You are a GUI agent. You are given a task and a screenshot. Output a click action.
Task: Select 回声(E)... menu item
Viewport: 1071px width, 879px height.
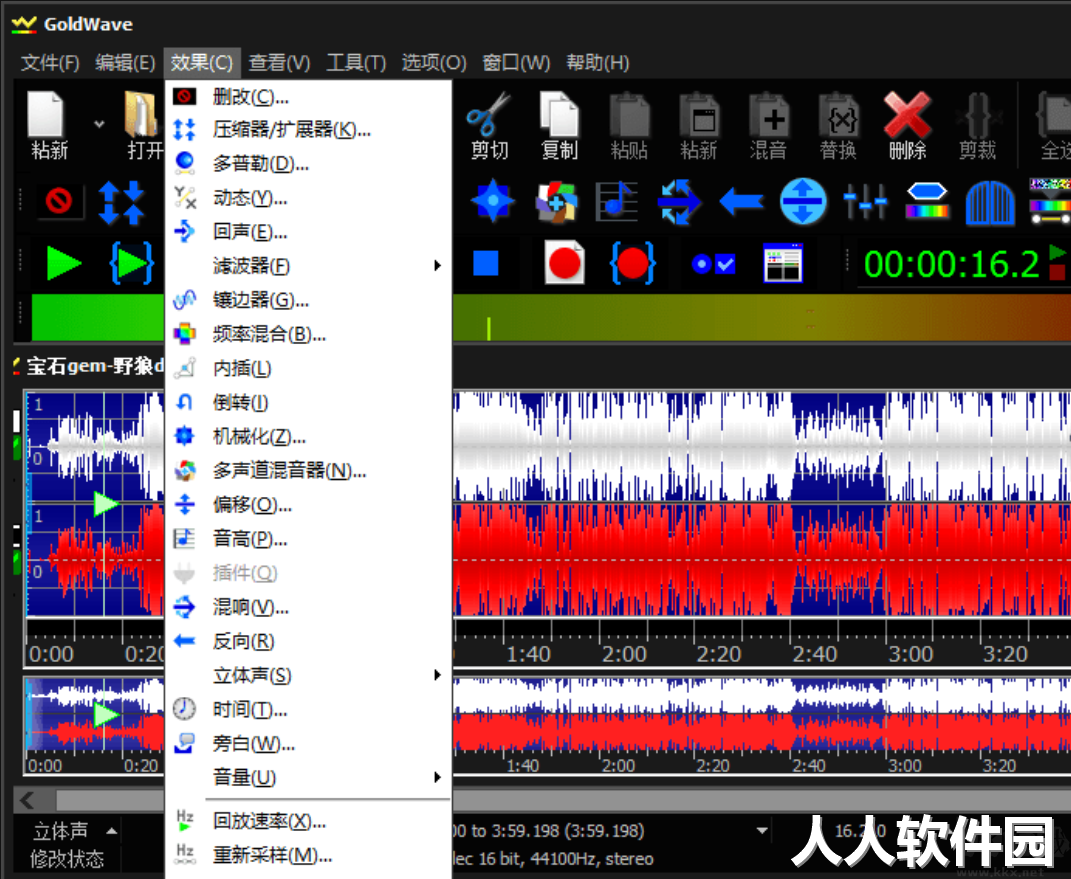[x=308, y=232]
